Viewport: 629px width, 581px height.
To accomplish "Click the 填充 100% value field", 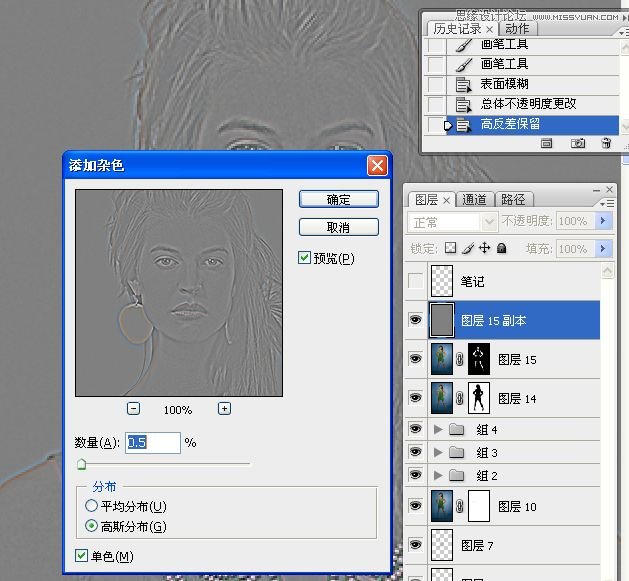I will (x=575, y=249).
